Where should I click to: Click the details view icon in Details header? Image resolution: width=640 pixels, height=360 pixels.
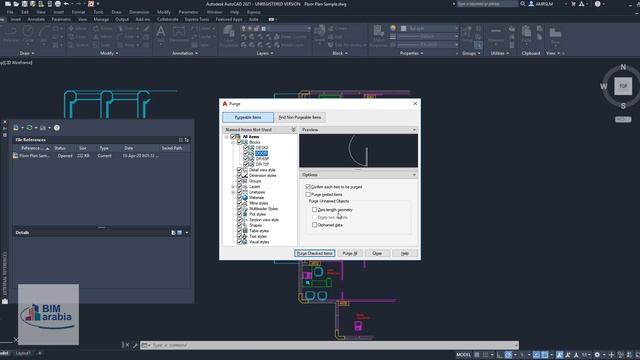tap(180, 233)
